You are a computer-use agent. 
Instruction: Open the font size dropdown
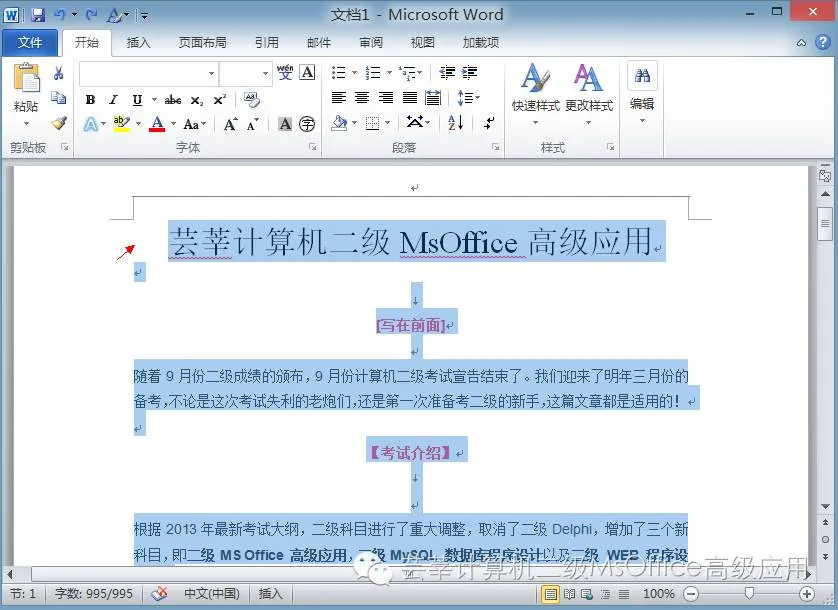[x=265, y=73]
